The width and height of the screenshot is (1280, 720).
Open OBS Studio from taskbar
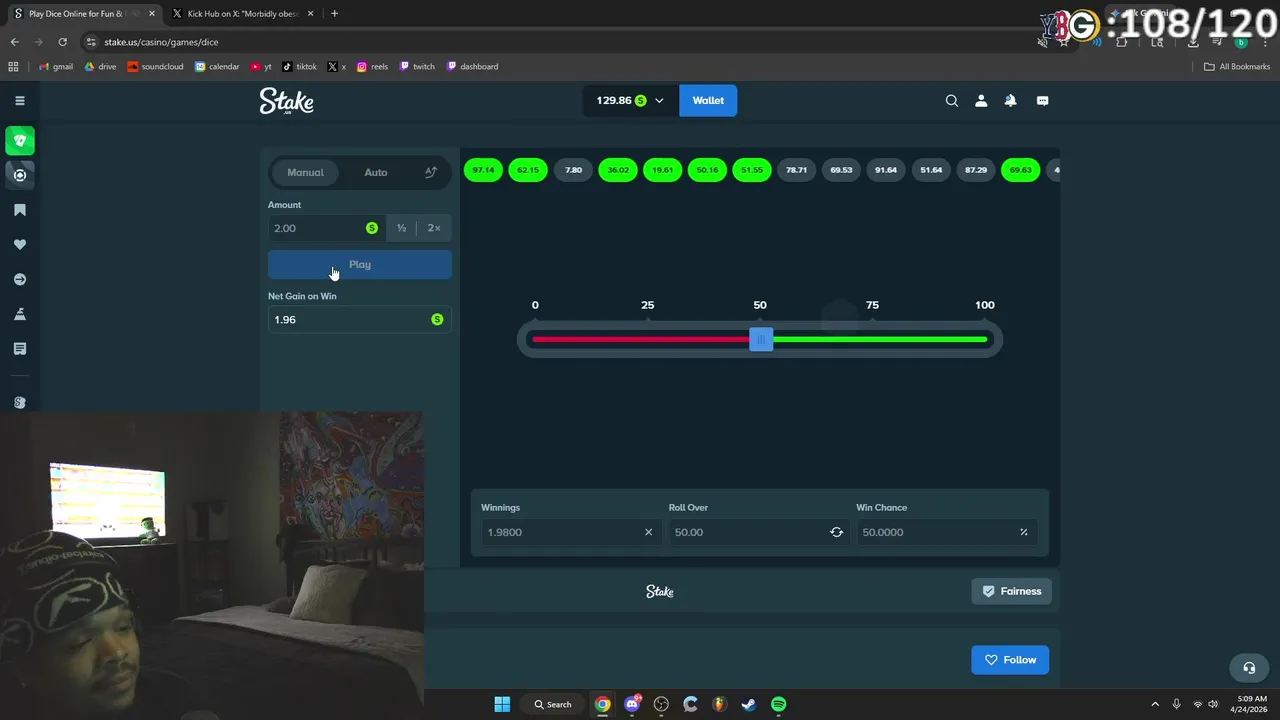pos(661,704)
